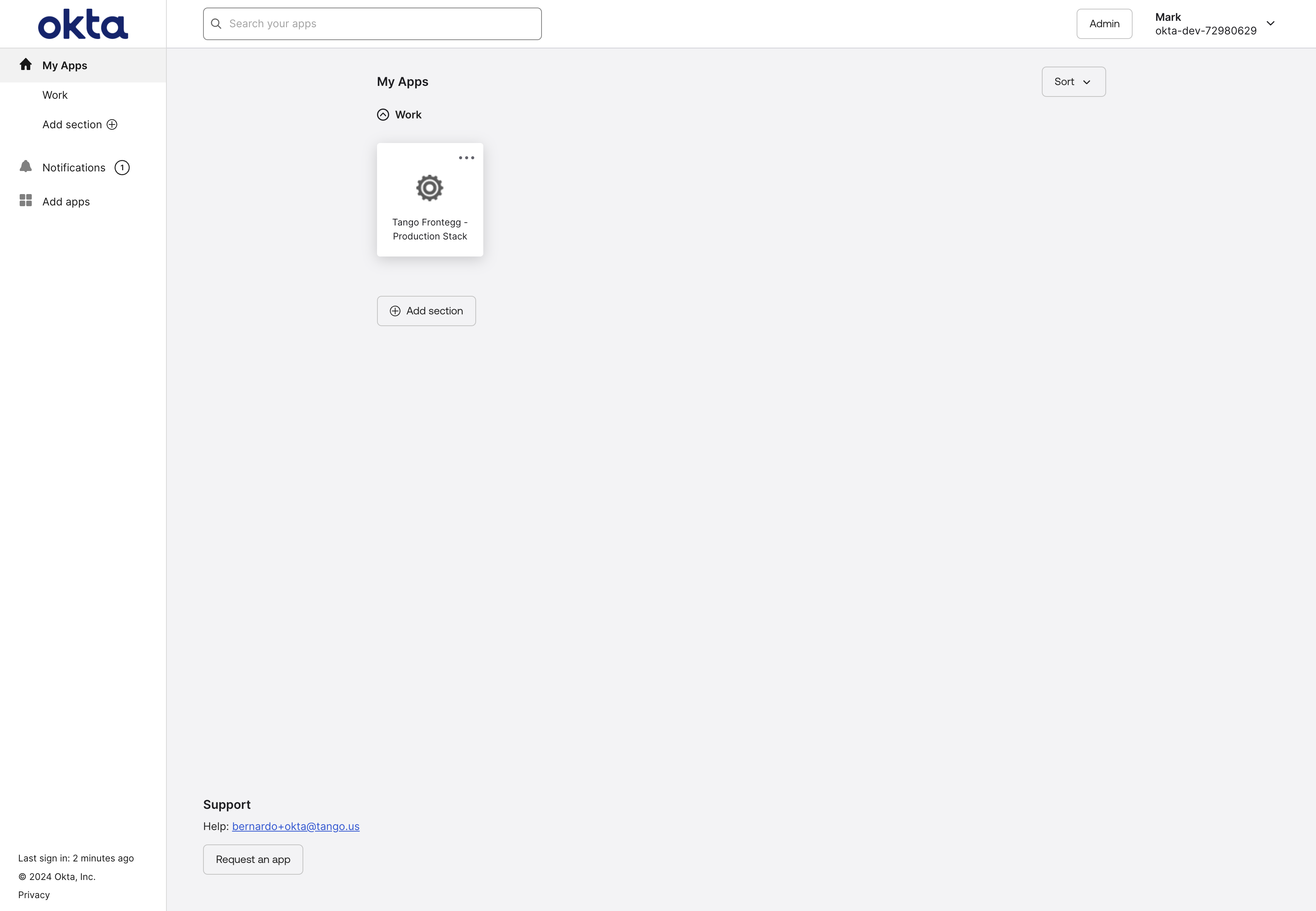Click the My Apps page heading
This screenshot has width=1316, height=911.
[x=403, y=82]
